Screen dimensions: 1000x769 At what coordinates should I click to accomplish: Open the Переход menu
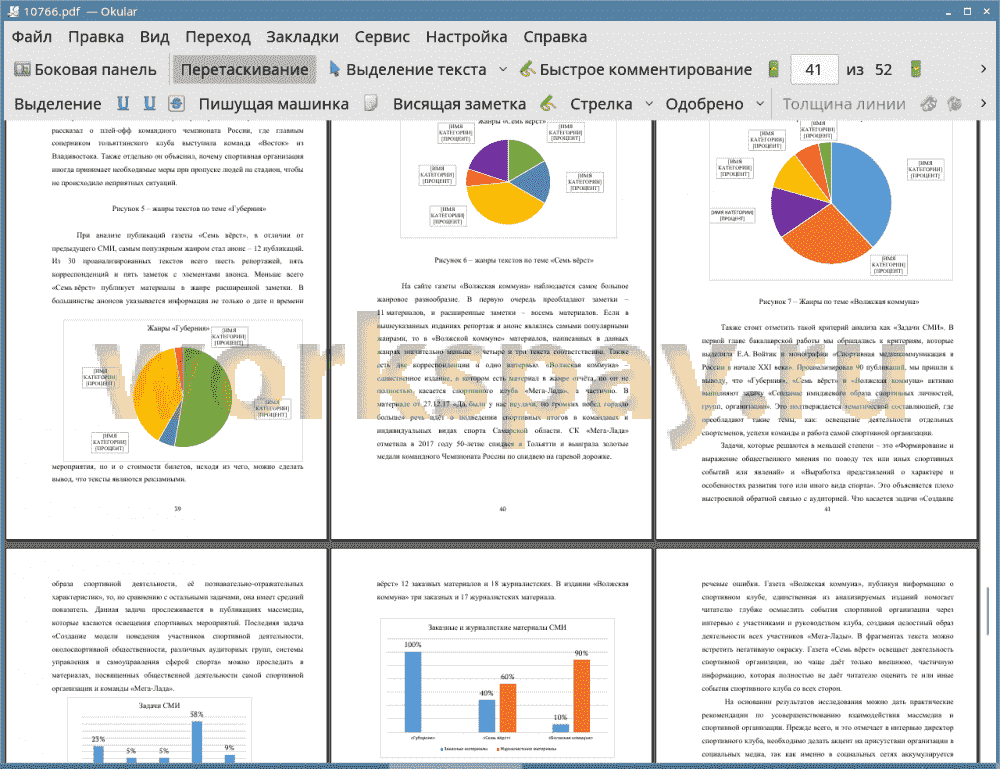217,37
